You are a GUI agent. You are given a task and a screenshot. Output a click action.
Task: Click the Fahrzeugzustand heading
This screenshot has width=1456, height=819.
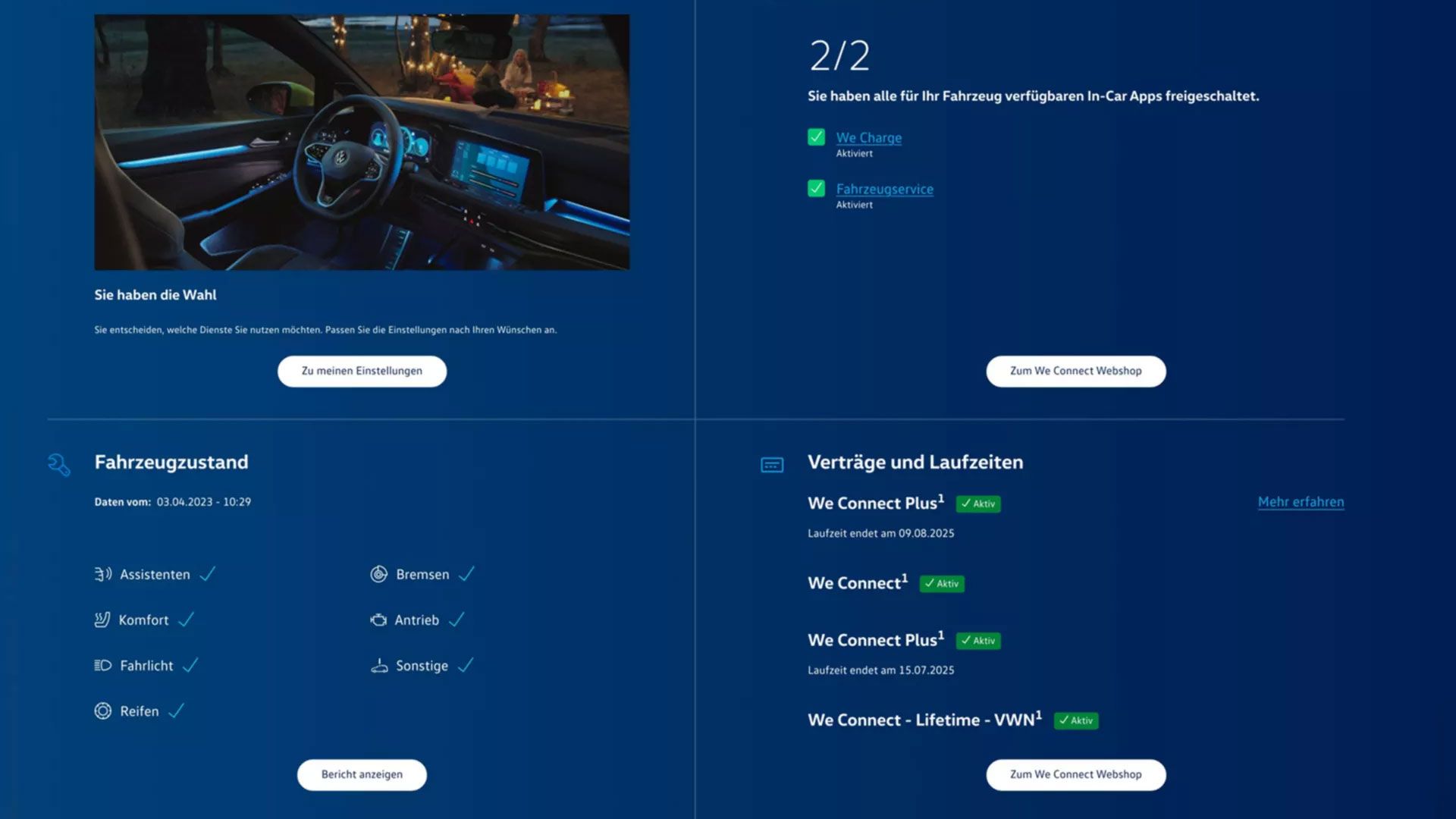171,462
